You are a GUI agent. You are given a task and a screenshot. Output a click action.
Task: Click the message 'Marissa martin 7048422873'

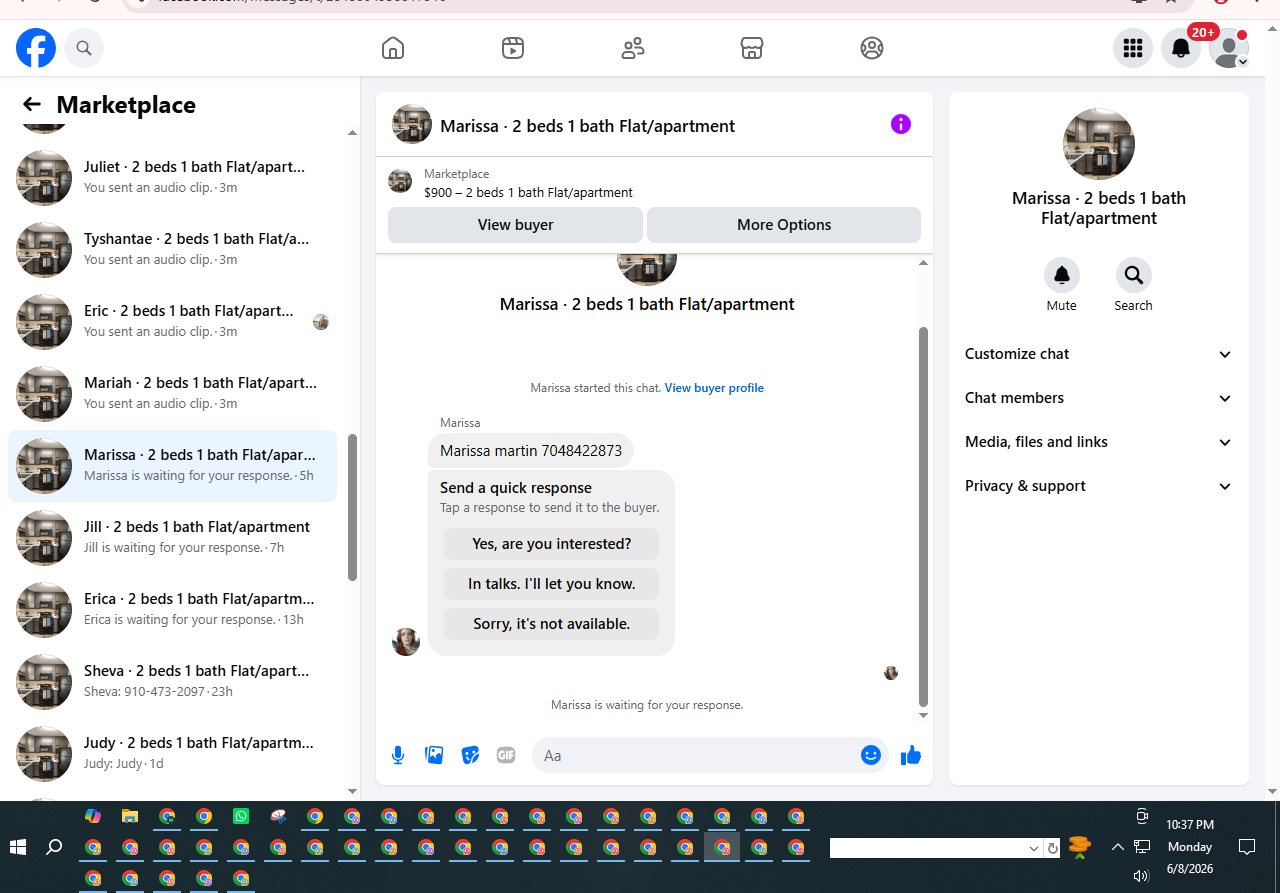pos(531,451)
